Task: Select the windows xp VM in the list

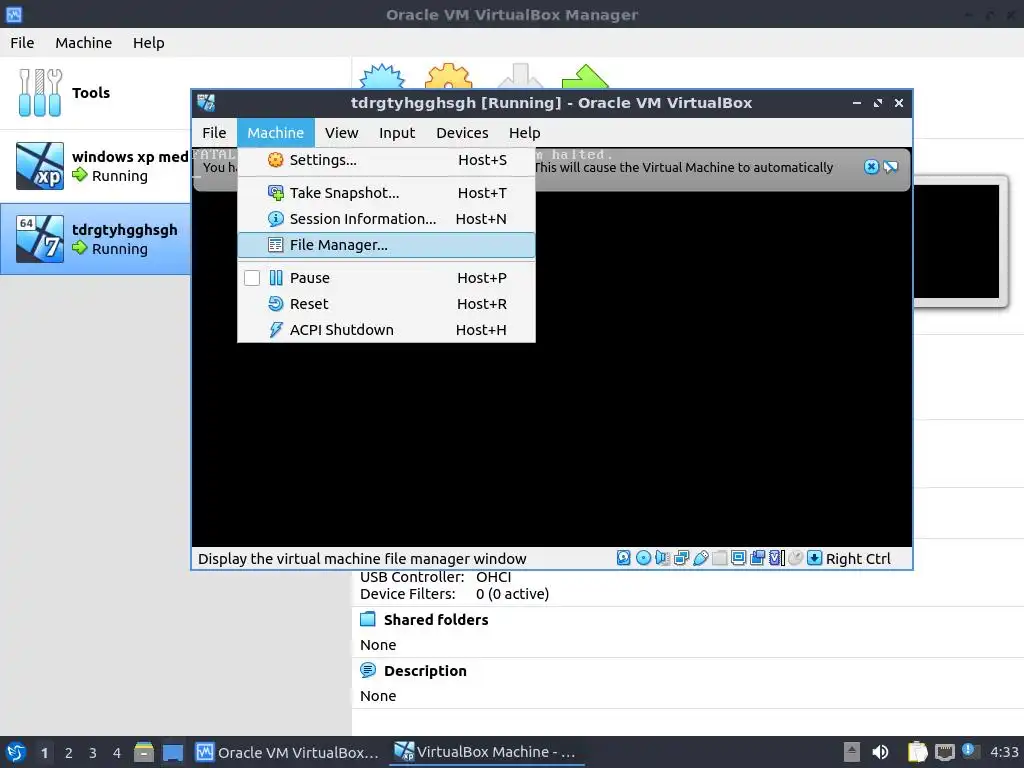Action: click(x=95, y=166)
